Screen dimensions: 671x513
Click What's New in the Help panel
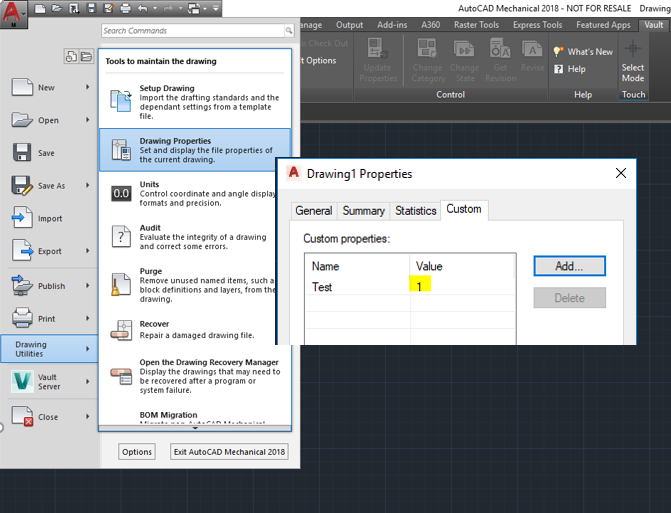[x=583, y=52]
